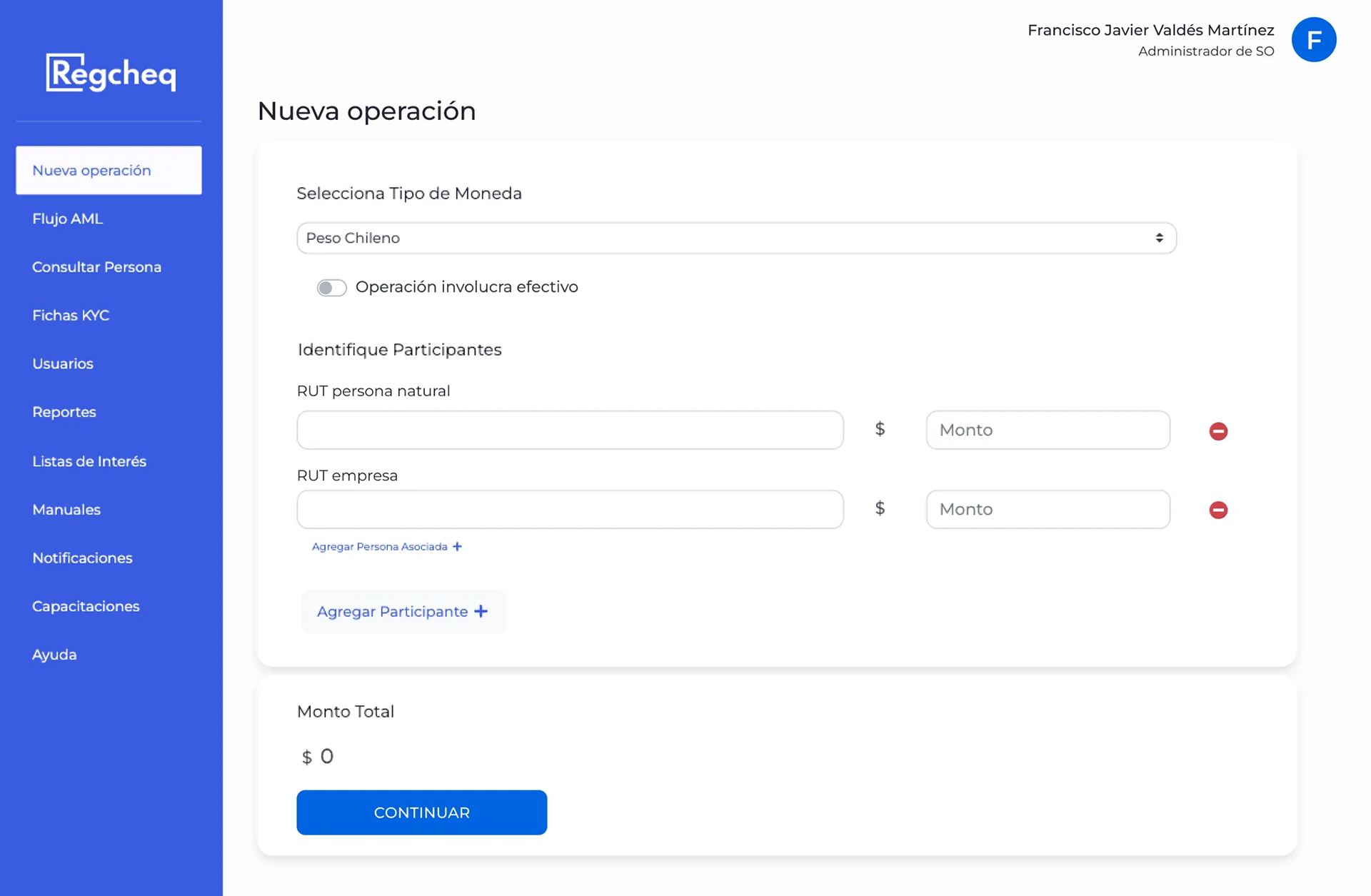
Task: Remove the RUT empresa participant row
Action: click(1218, 510)
